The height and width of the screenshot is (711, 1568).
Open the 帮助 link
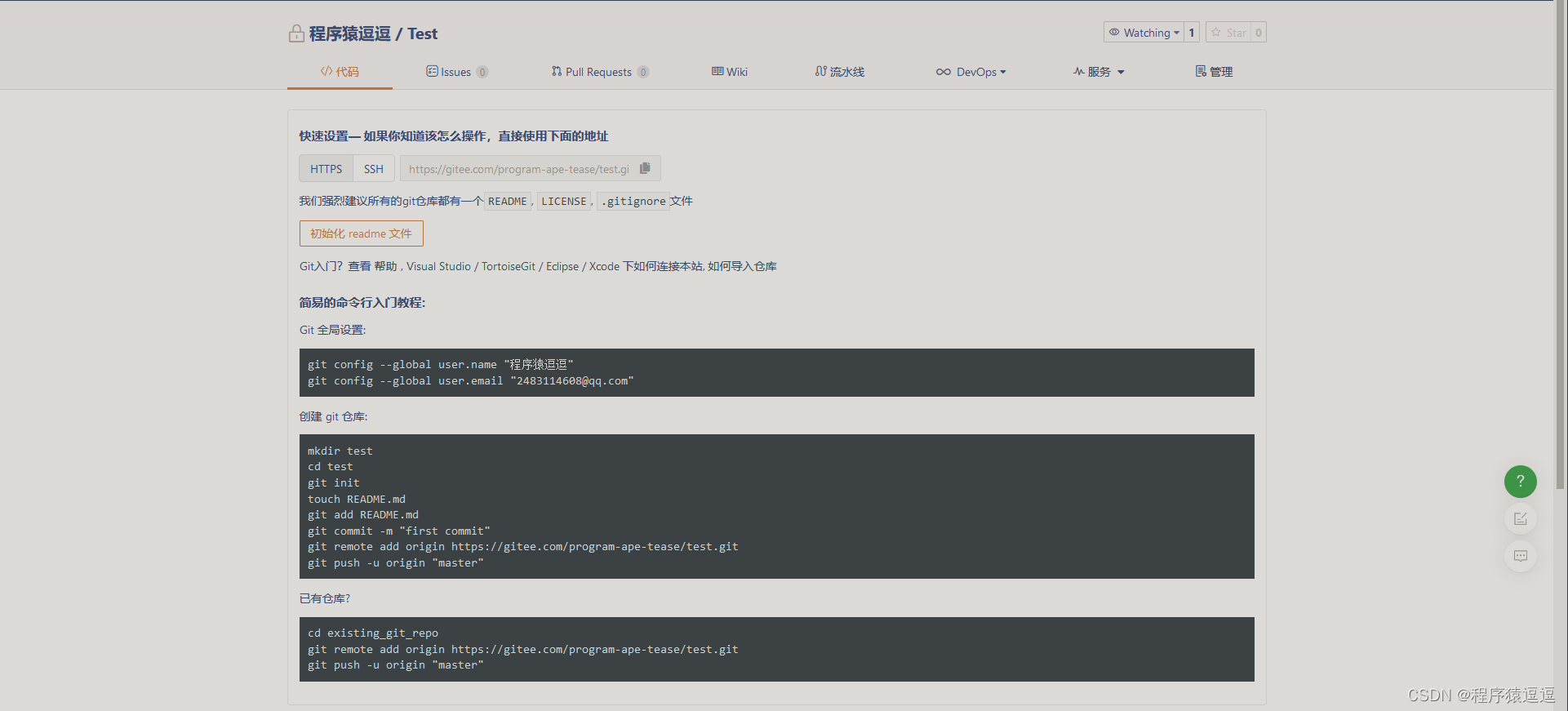[385, 266]
